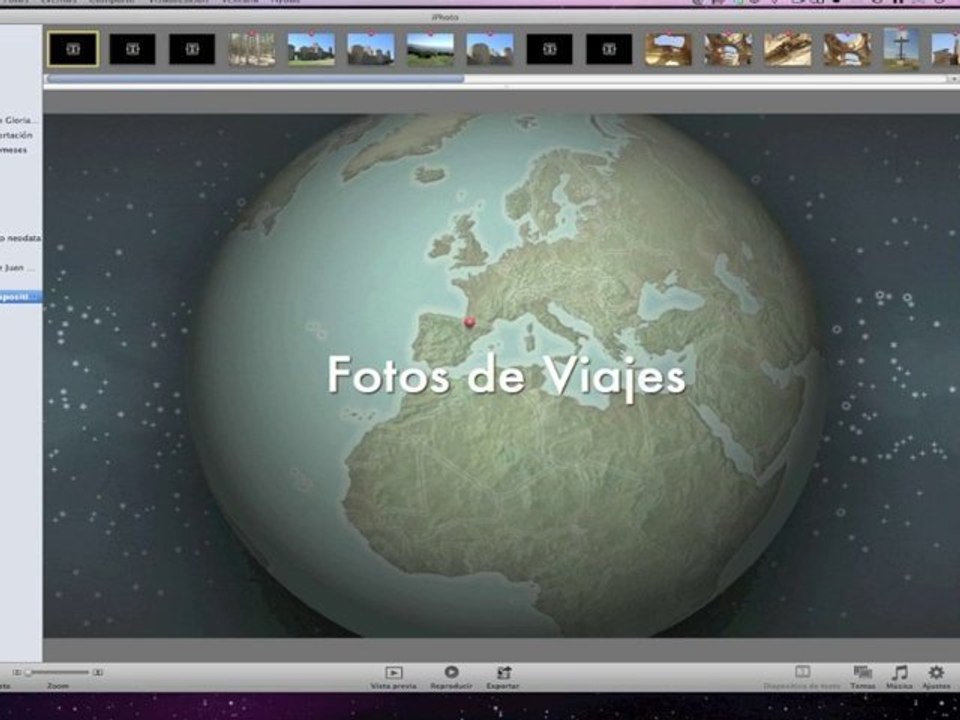
Task: Click the red location pin on Spain
Action: point(470,321)
